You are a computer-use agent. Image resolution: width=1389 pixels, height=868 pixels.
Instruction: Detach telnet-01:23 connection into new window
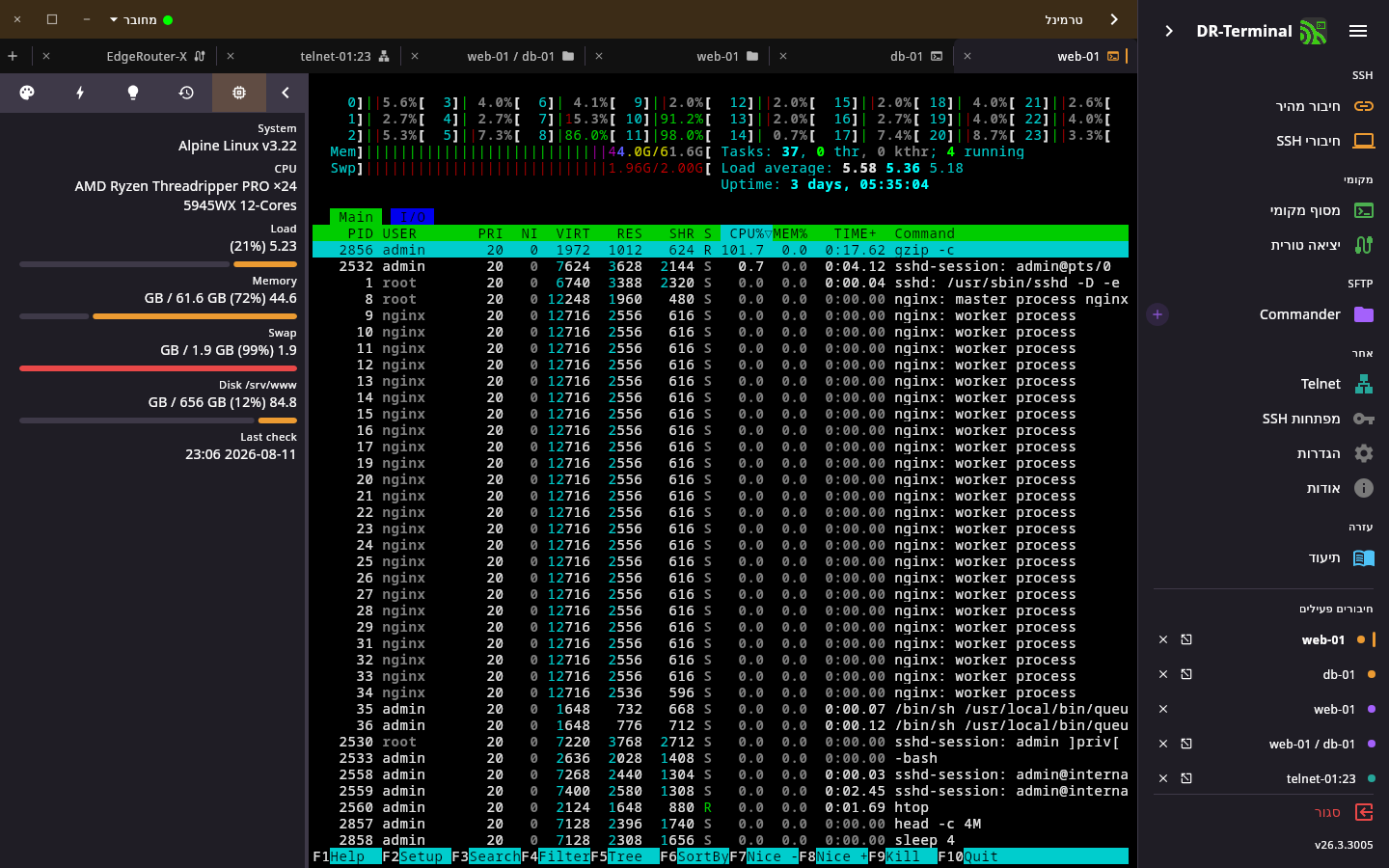[x=1186, y=778]
